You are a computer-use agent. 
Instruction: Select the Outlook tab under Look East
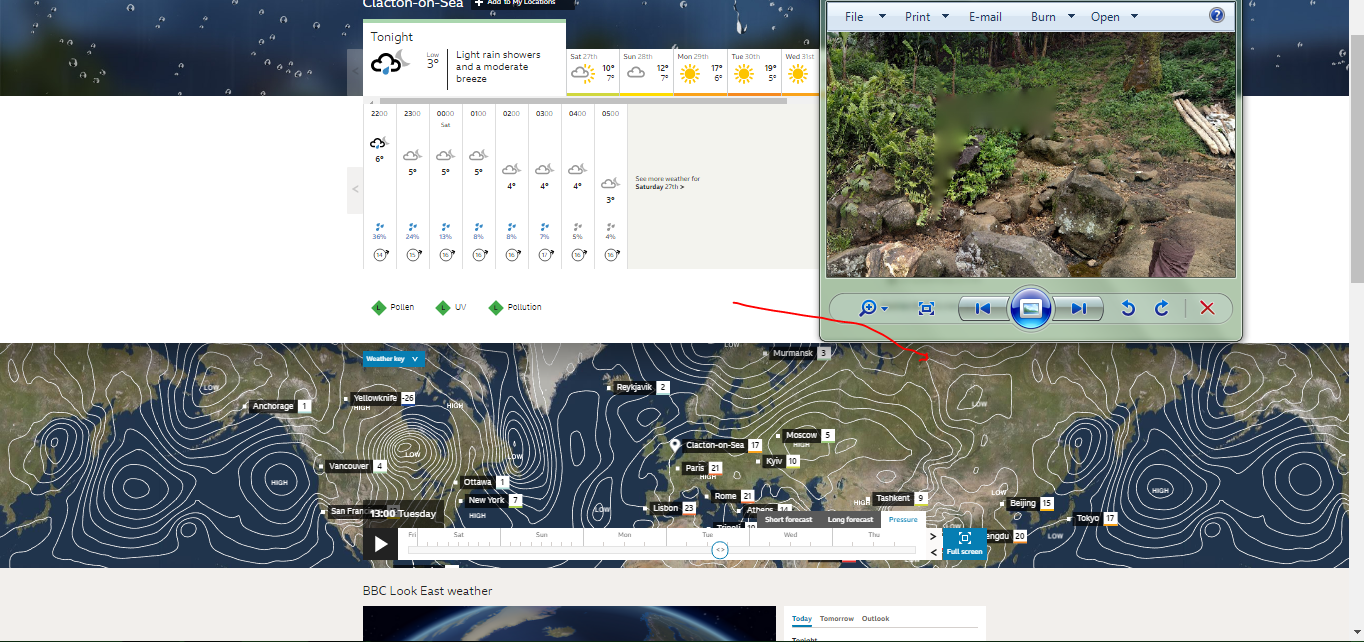[875, 619]
